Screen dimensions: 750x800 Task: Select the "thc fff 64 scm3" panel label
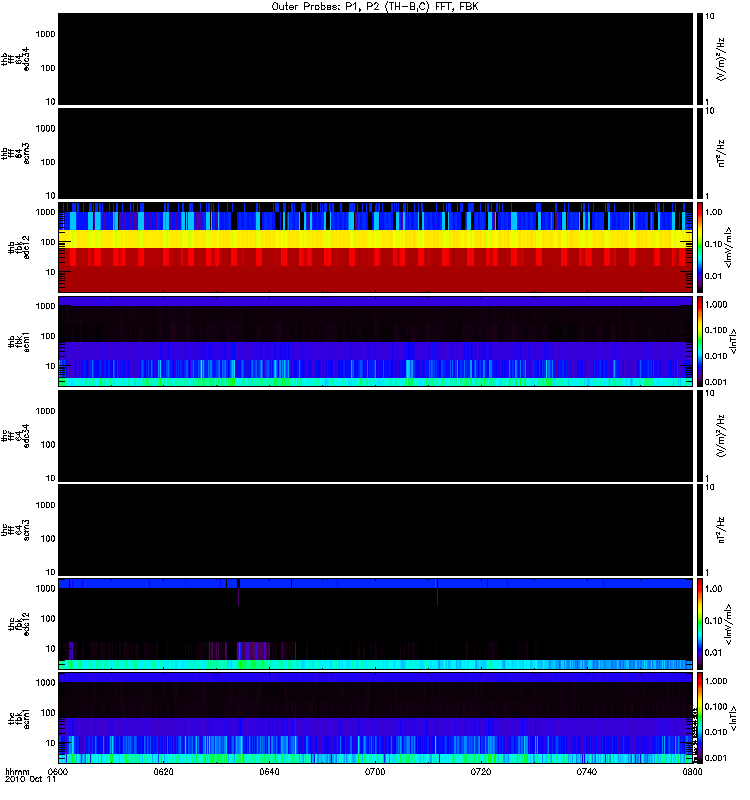coord(15,530)
